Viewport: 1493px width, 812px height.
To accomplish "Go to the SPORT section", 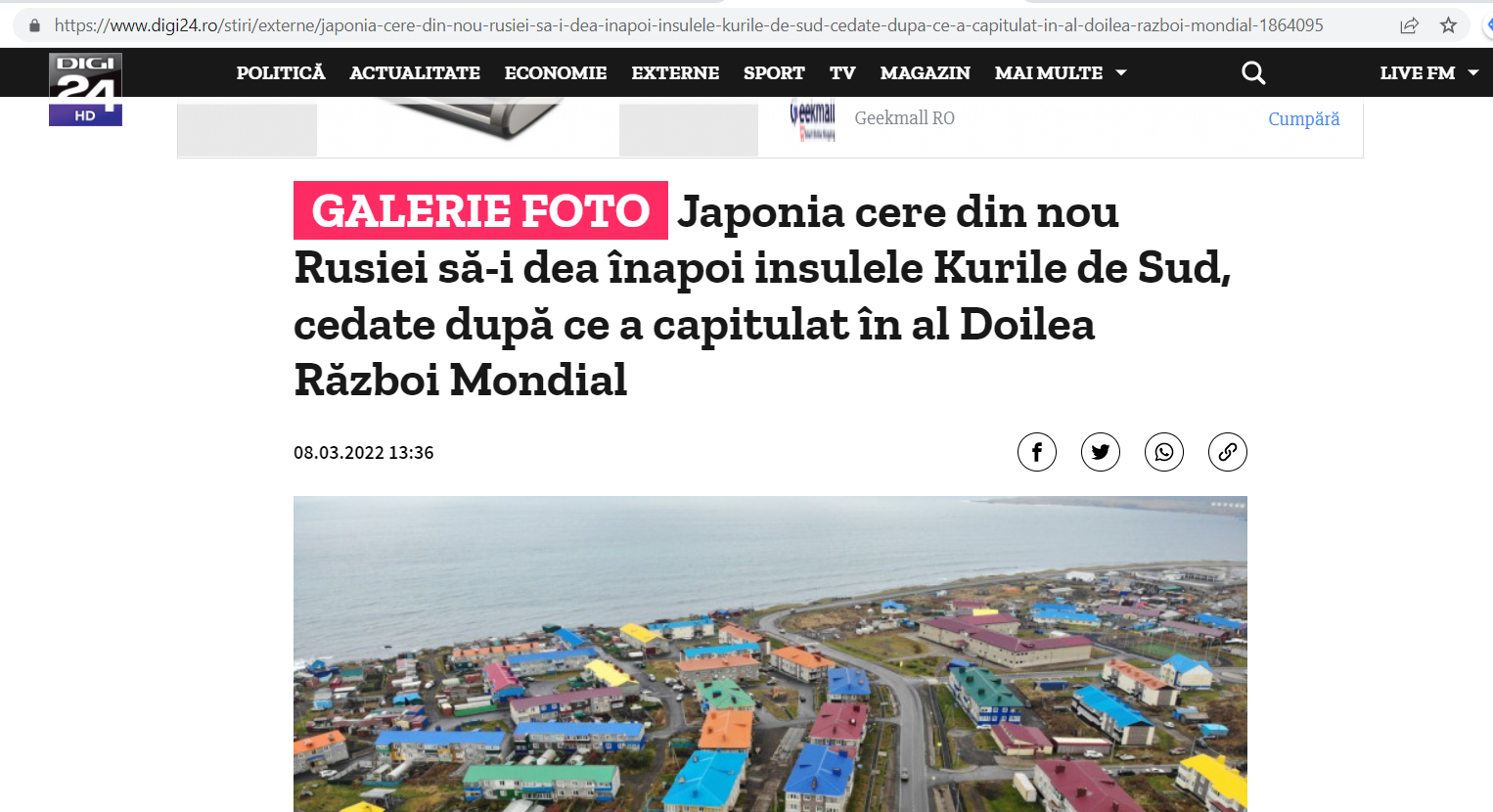I will 774,73.
